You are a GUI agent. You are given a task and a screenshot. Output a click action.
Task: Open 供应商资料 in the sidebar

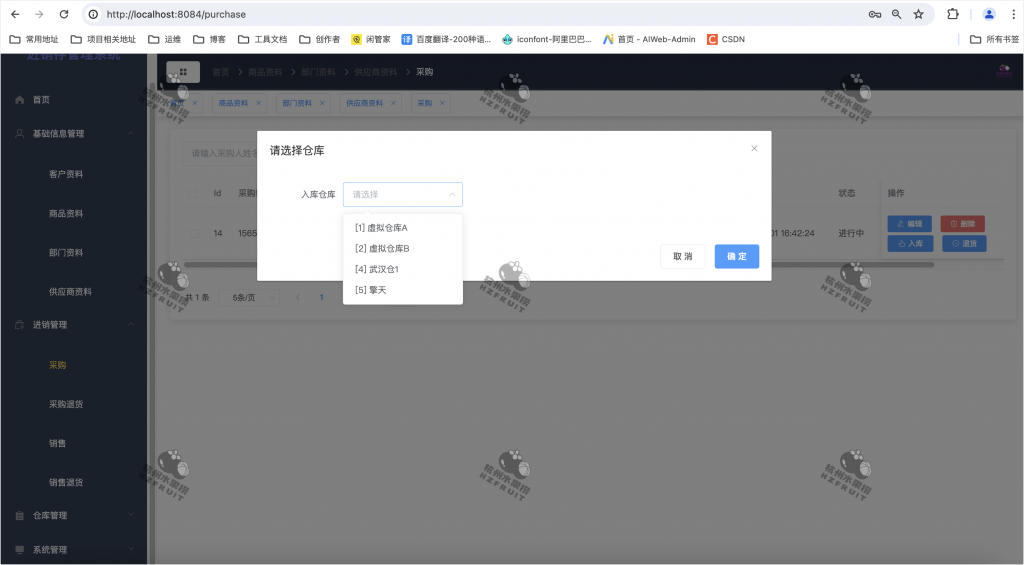pos(73,291)
